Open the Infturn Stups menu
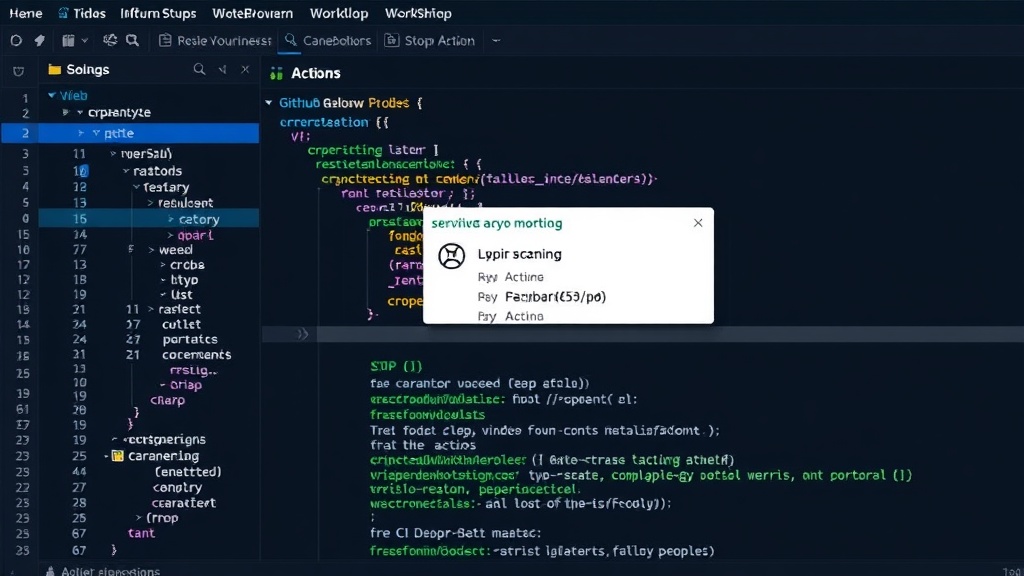This screenshot has height=576, width=1024. point(158,13)
